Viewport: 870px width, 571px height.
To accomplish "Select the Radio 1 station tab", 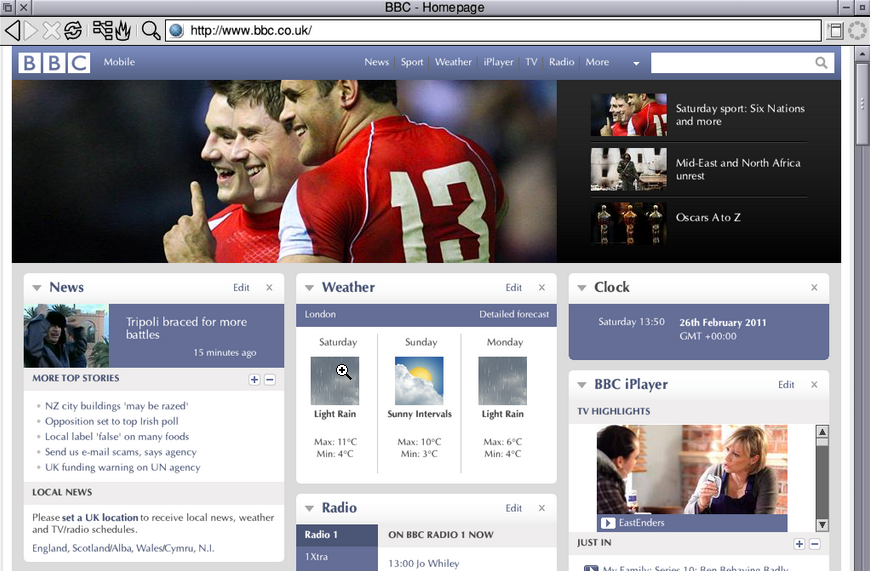I will click(337, 535).
